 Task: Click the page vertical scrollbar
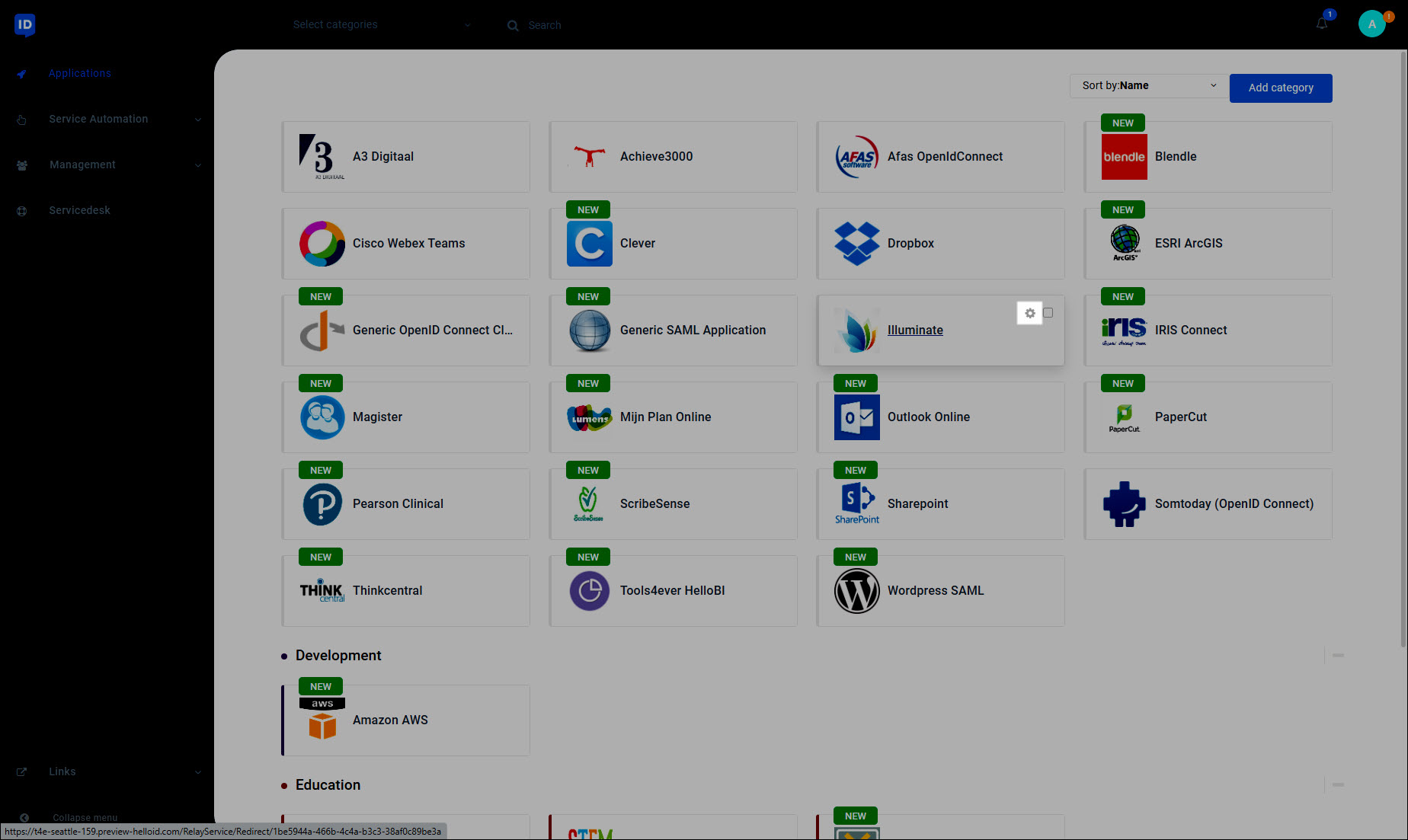1403,350
